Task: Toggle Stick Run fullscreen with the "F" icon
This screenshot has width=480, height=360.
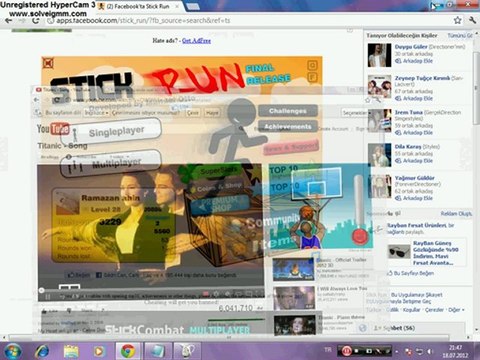Action: (x=312, y=78)
